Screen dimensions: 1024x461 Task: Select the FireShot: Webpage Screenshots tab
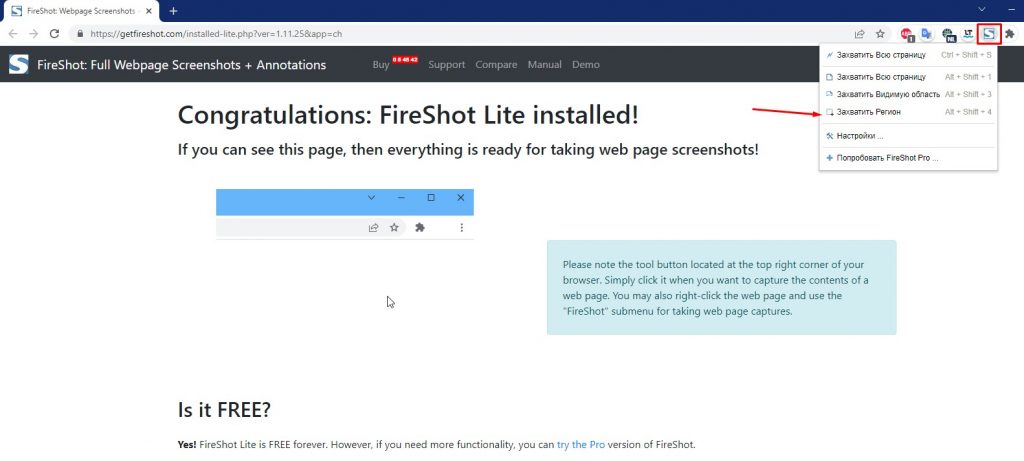80,11
